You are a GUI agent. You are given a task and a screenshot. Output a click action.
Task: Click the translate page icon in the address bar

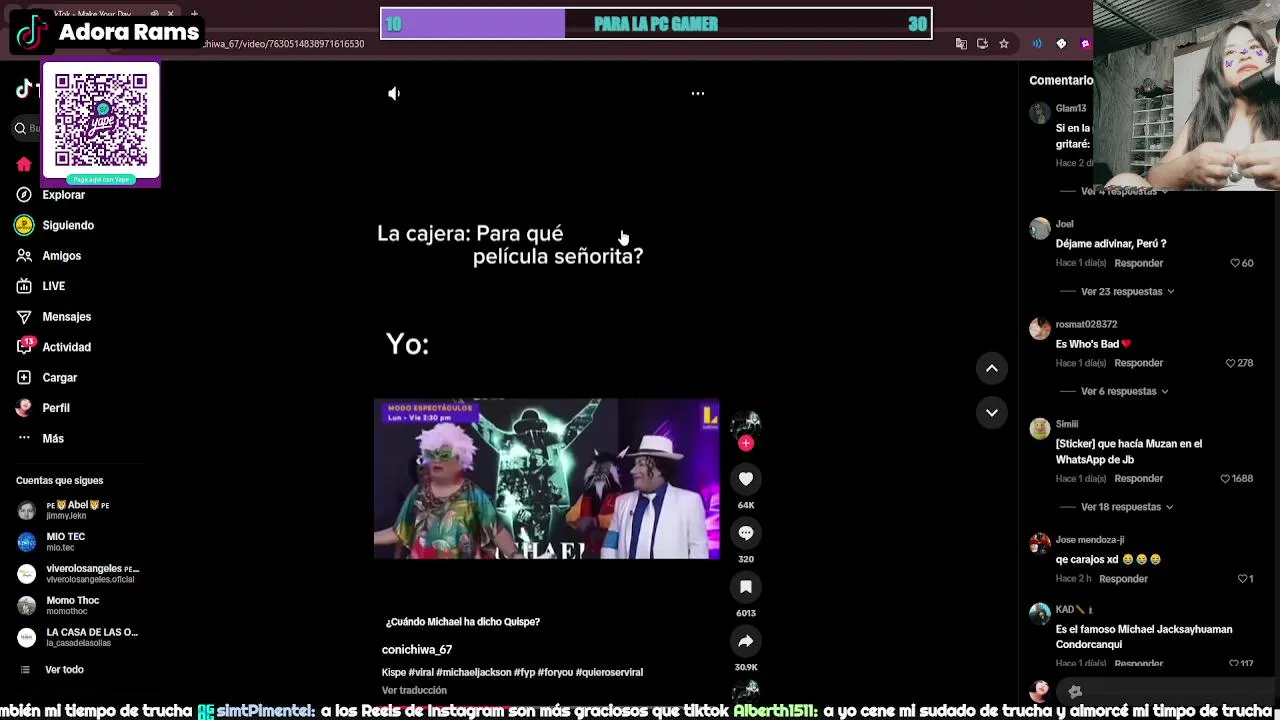tap(961, 44)
